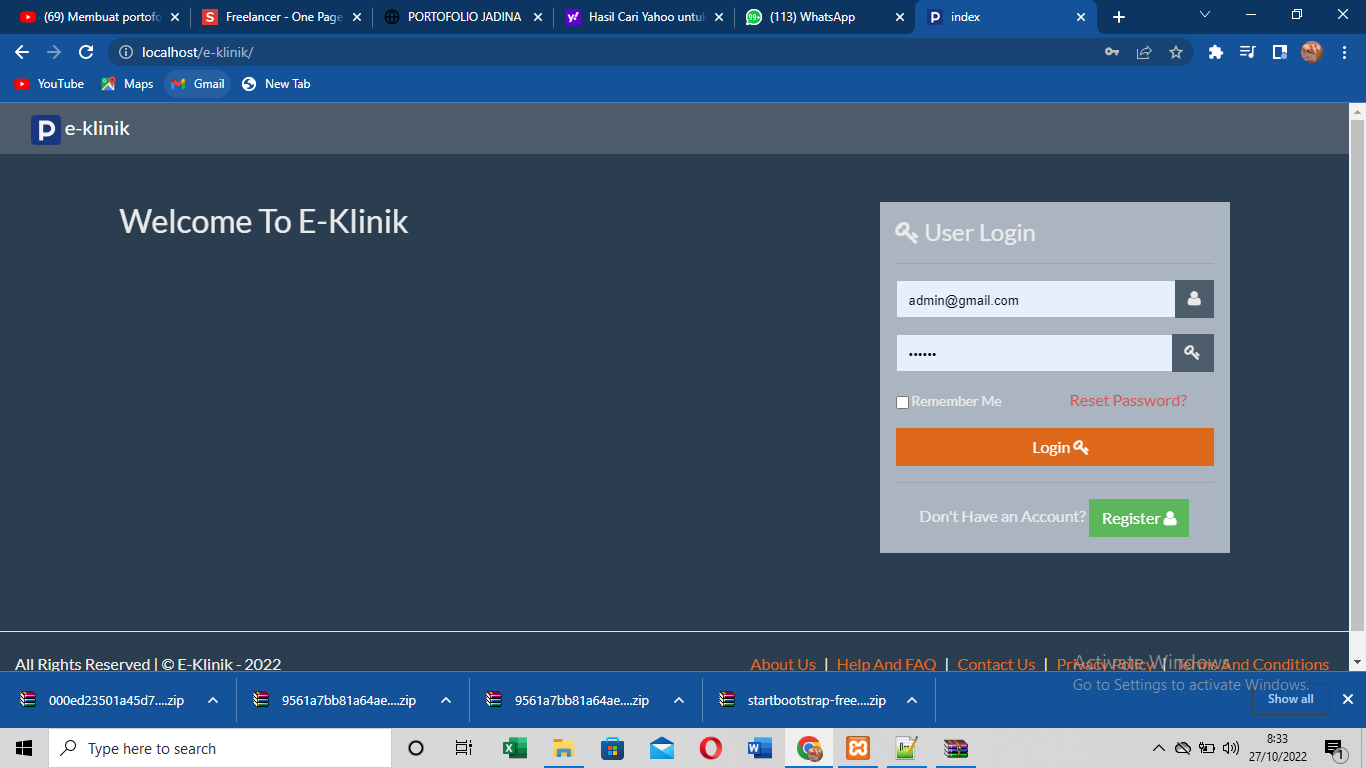Click the share page icon in address bar
1366x768 pixels.
click(x=1144, y=52)
